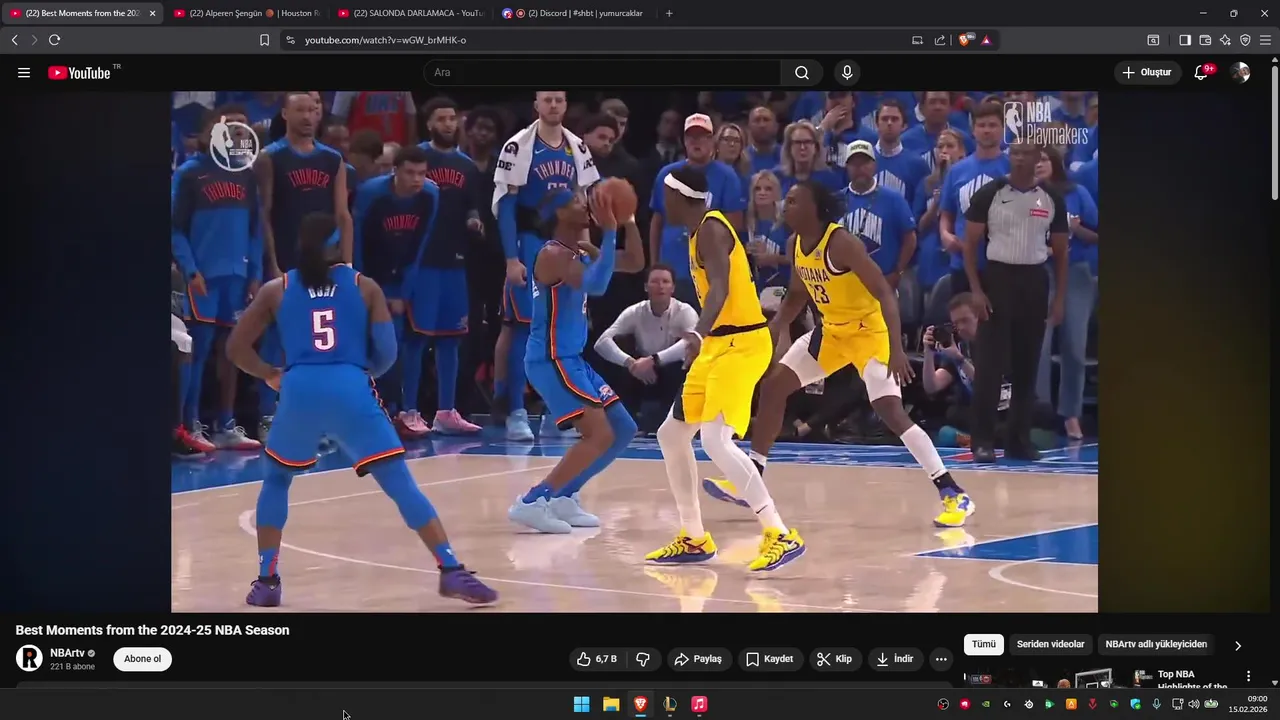Click install app icon in address bar
The width and height of the screenshot is (1280, 720).
click(x=918, y=40)
